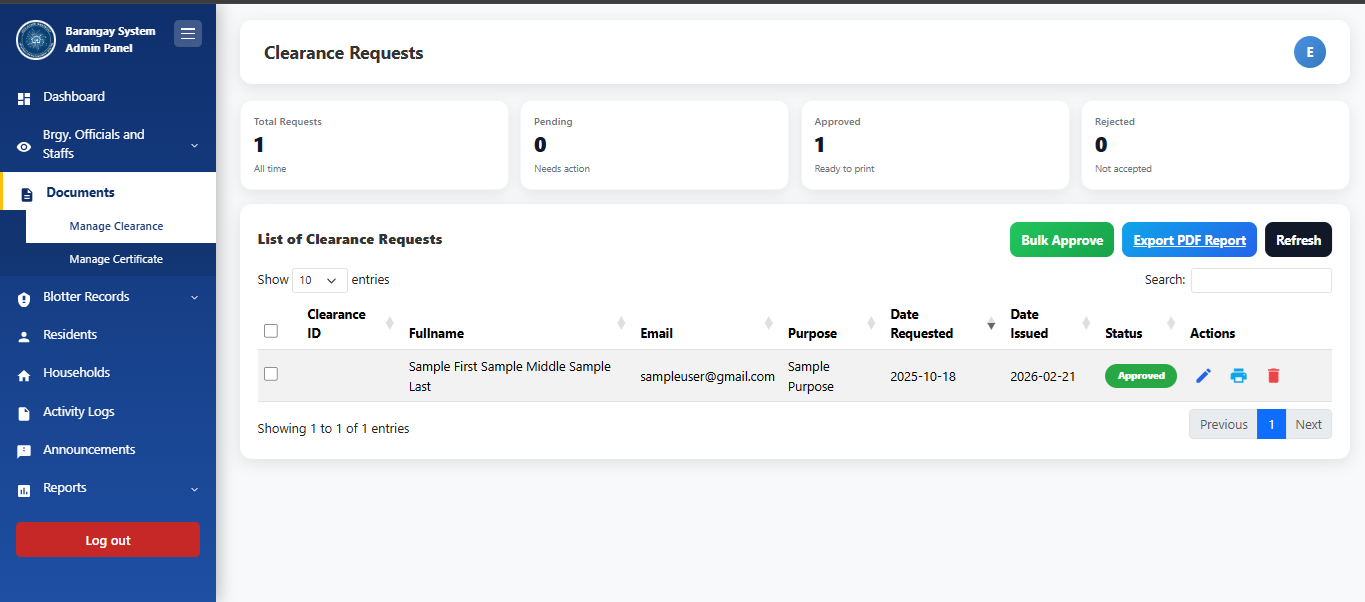Open the user avatar 'E' icon
1365x602 pixels.
1309,52
